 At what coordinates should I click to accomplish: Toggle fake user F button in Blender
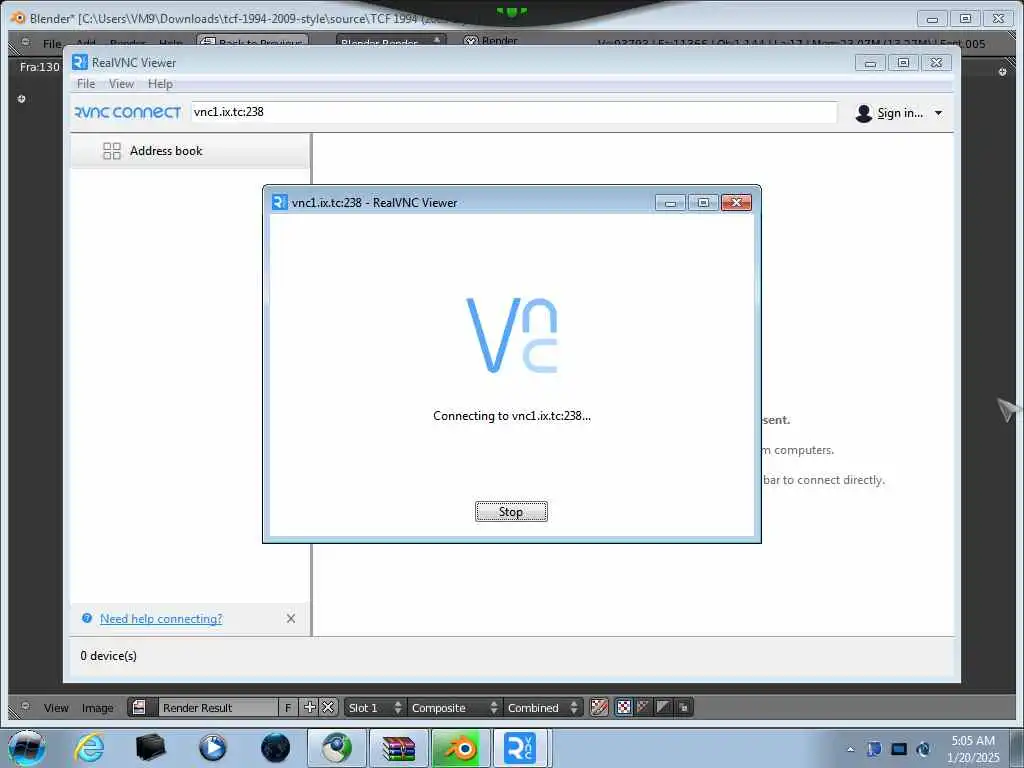288,707
